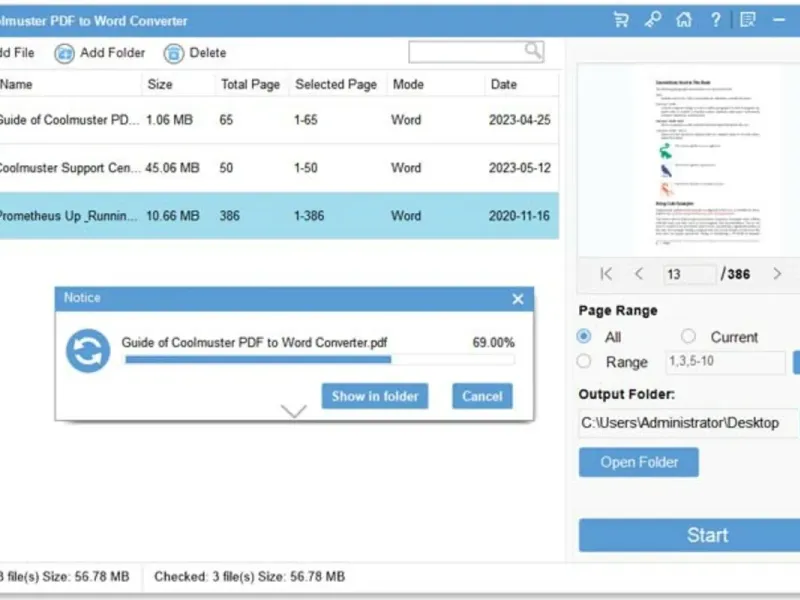
Task: Click Word mode in the Prometheus row
Action: [x=406, y=216]
